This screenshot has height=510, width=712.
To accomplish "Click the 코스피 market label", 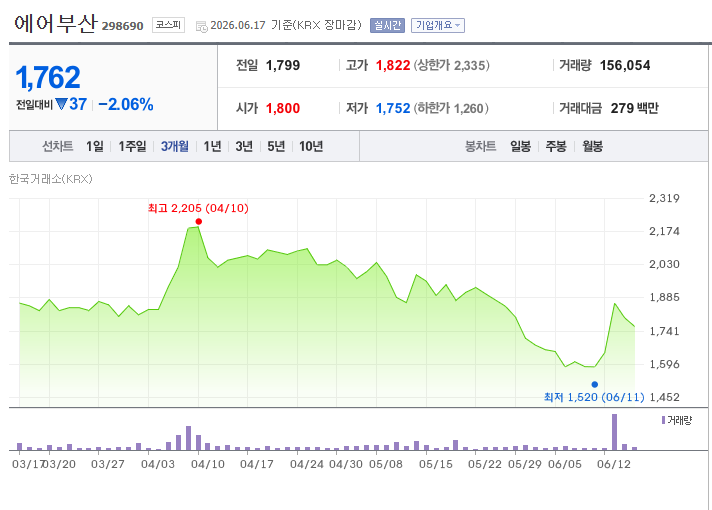I will coord(168,25).
